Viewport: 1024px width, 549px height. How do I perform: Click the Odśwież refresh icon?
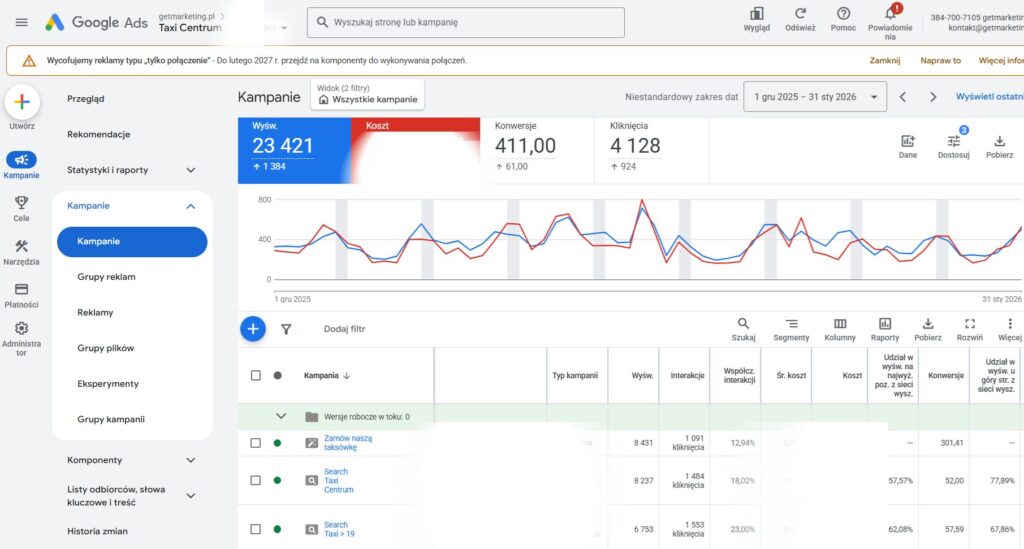click(800, 14)
